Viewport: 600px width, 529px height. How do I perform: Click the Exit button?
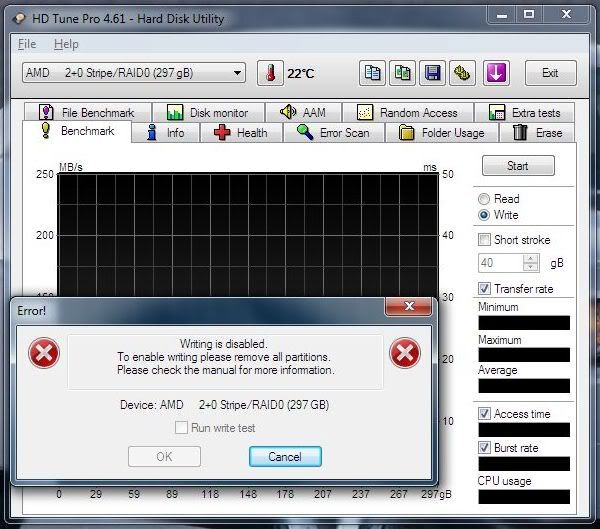click(x=551, y=73)
